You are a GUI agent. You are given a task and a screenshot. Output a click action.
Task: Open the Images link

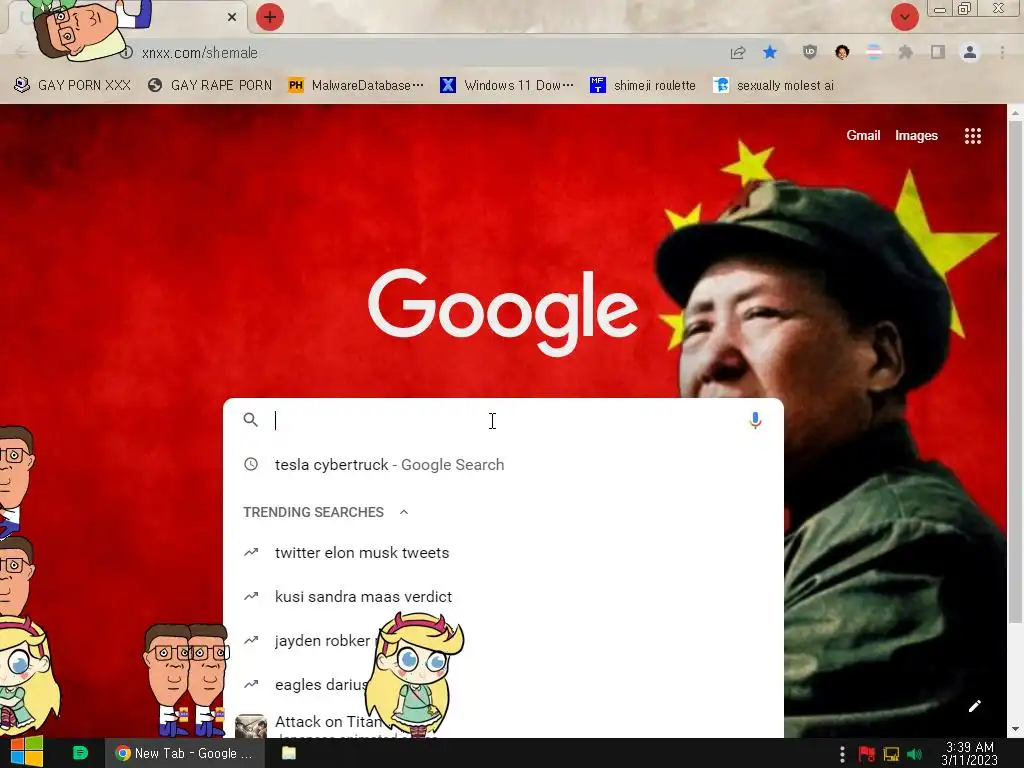pyautogui.click(x=916, y=135)
